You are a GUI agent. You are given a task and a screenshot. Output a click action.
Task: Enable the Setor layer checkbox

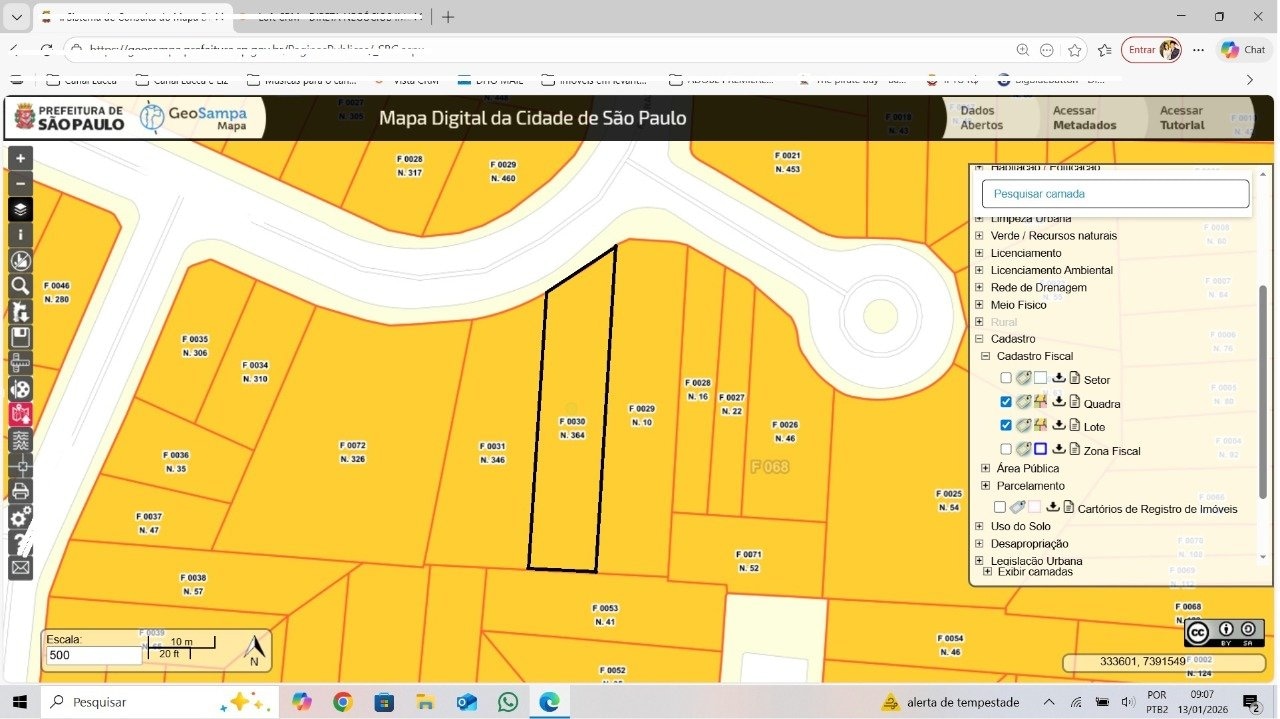[x=1006, y=378]
